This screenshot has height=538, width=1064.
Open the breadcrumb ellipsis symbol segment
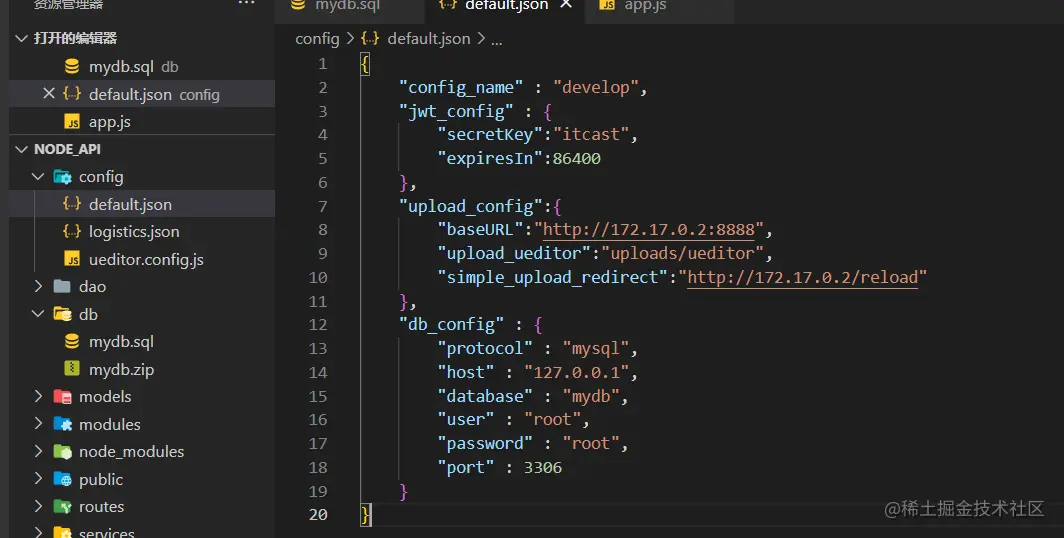[497, 40]
